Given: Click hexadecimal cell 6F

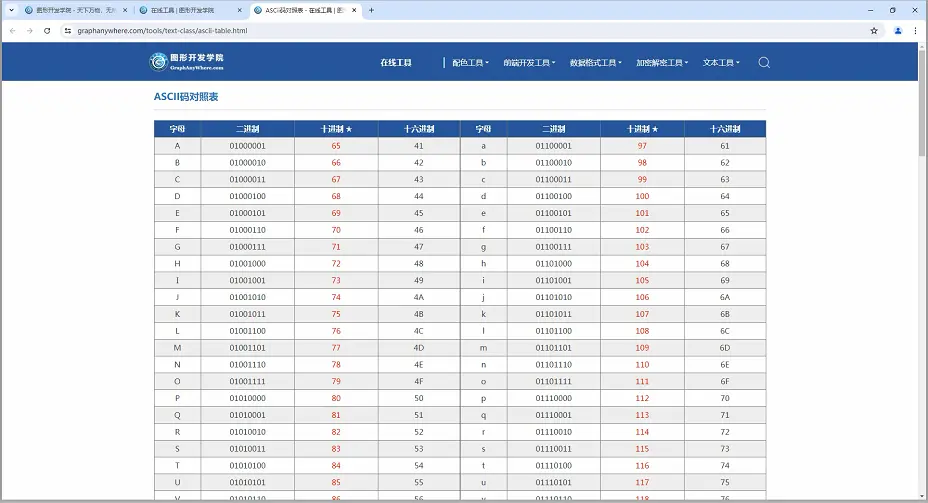Looking at the screenshot, I should 725,381.
